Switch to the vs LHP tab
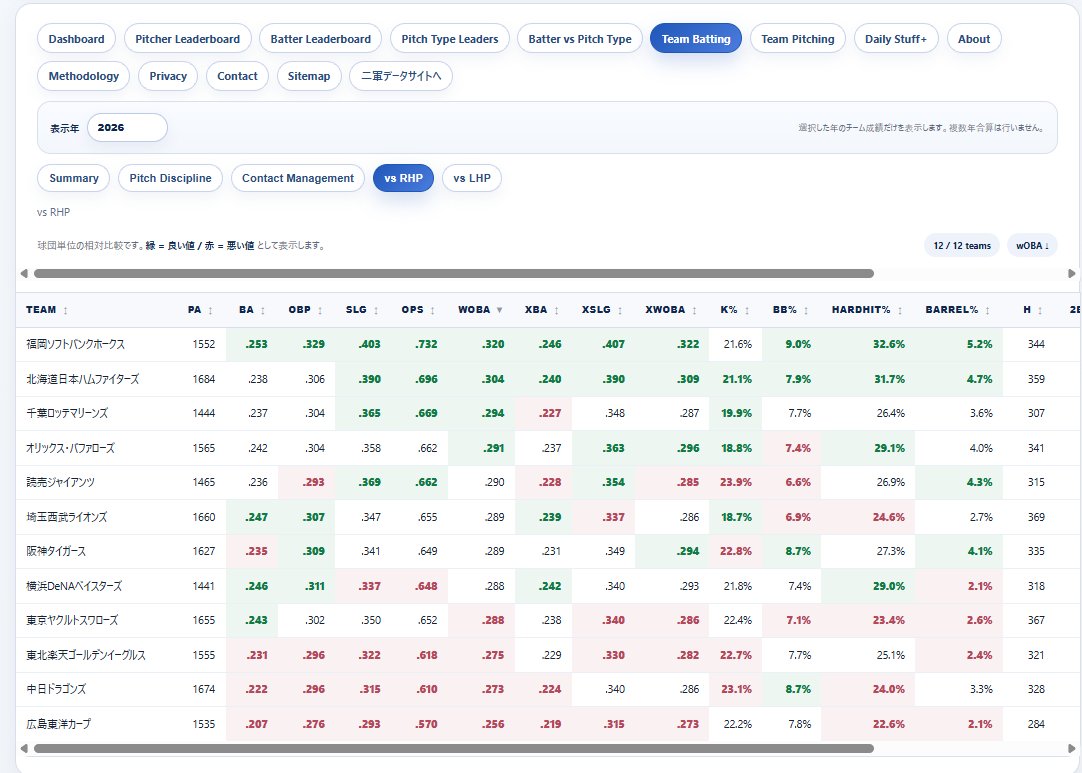 point(472,178)
